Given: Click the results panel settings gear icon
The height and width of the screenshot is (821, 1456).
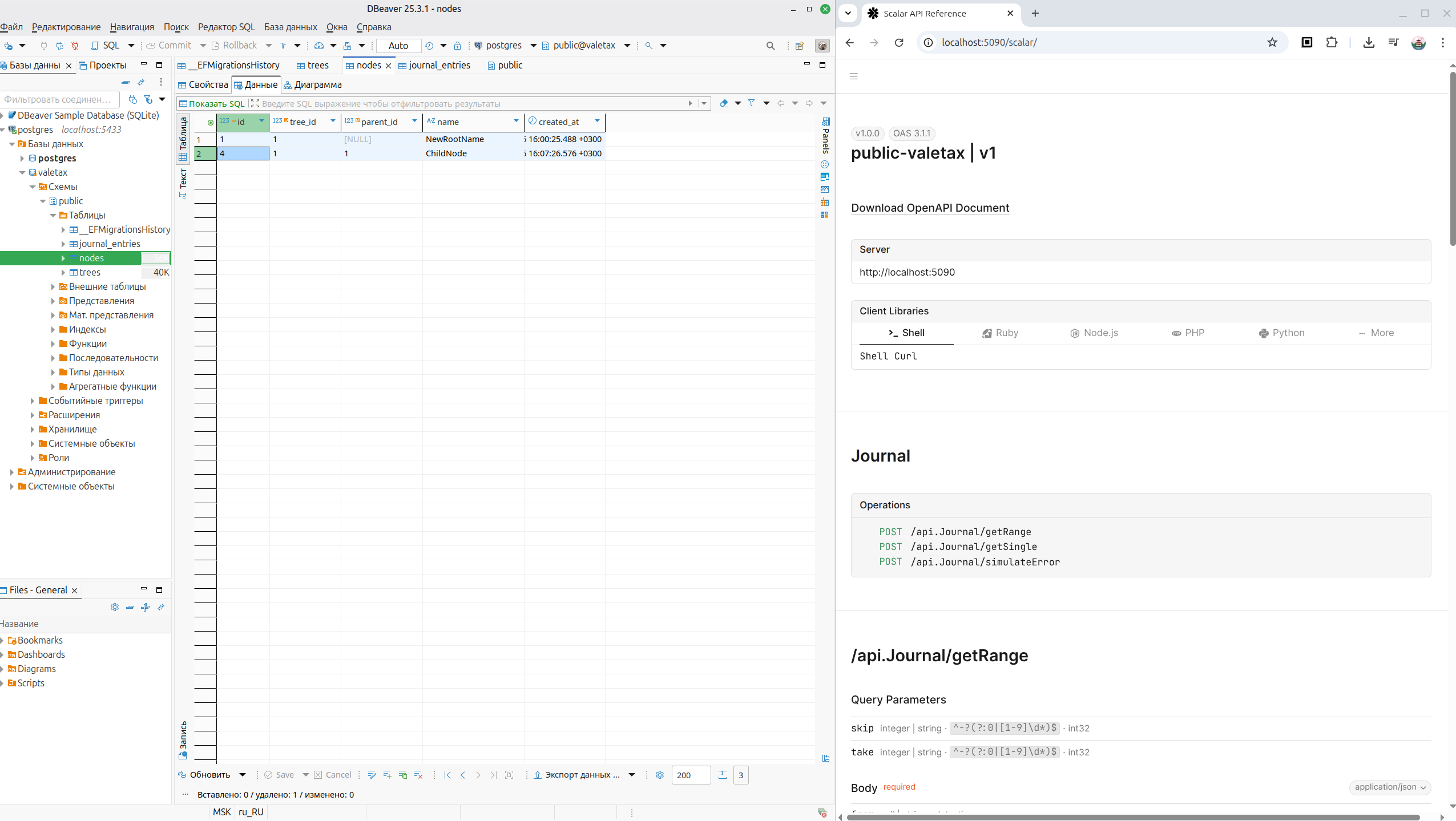Looking at the screenshot, I should tap(660, 774).
